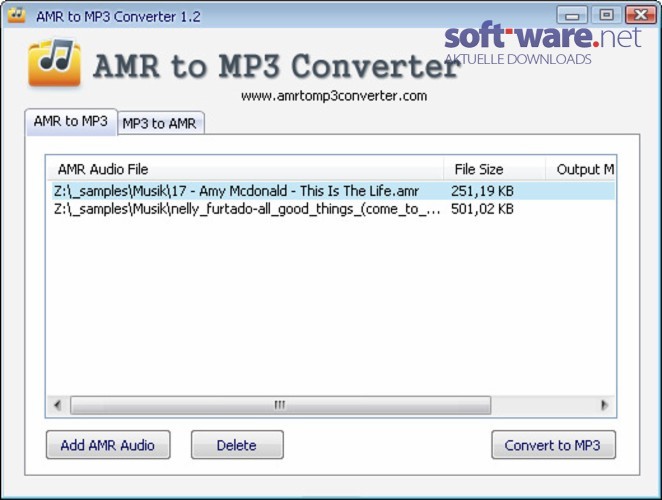Click the 501,02 KB file size cell

click(x=482, y=209)
